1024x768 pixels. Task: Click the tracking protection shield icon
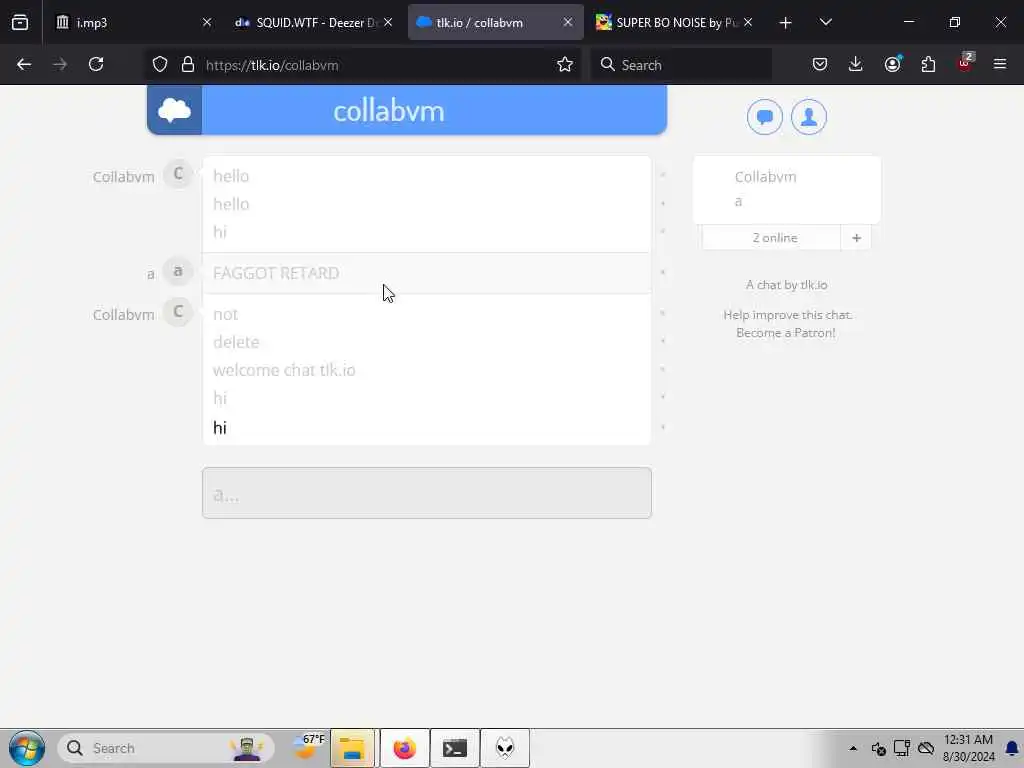point(160,64)
